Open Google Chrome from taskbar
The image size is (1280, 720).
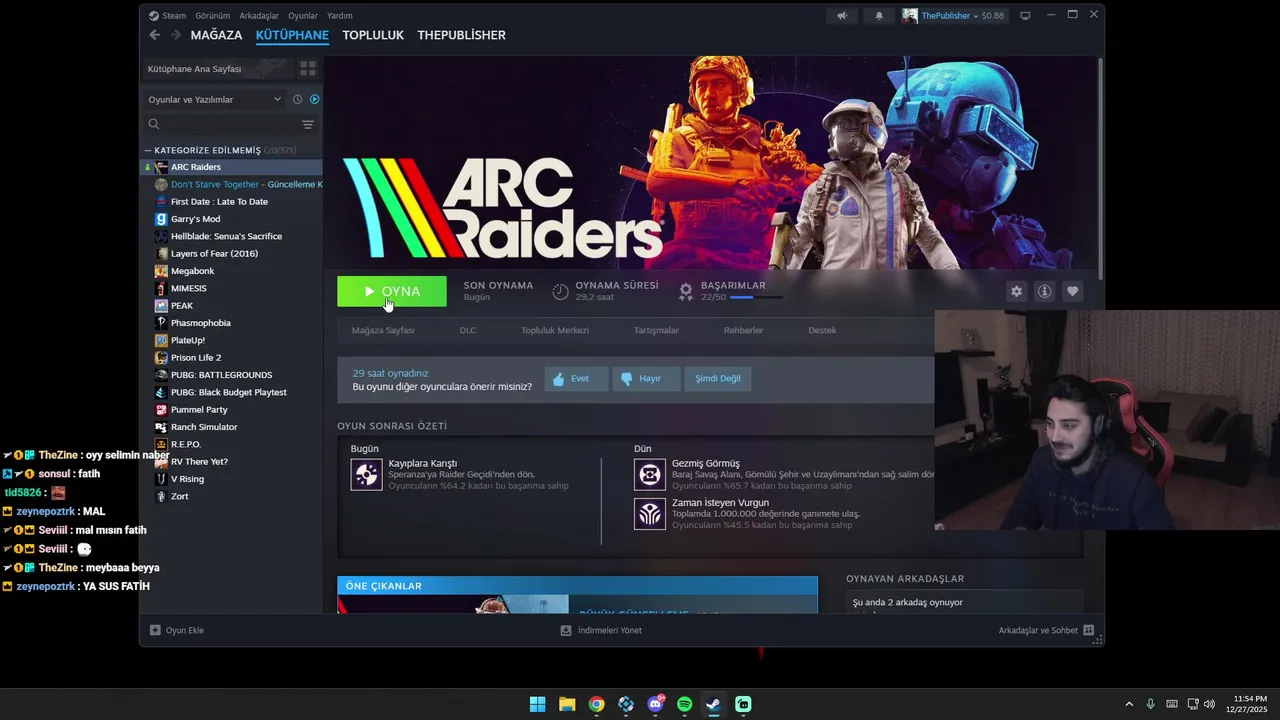pyautogui.click(x=596, y=704)
